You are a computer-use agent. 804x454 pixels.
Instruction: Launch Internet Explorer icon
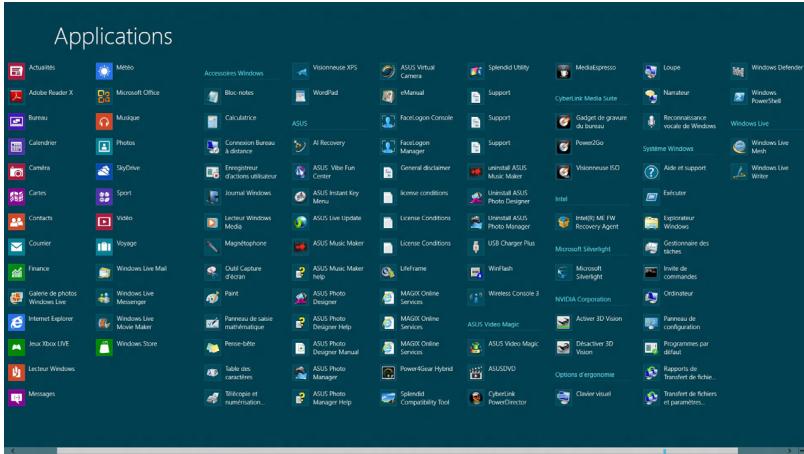(16, 323)
